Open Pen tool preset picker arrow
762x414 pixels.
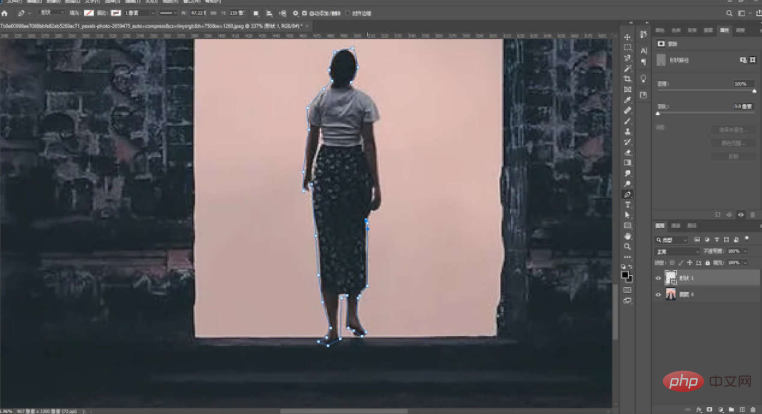click(x=29, y=14)
